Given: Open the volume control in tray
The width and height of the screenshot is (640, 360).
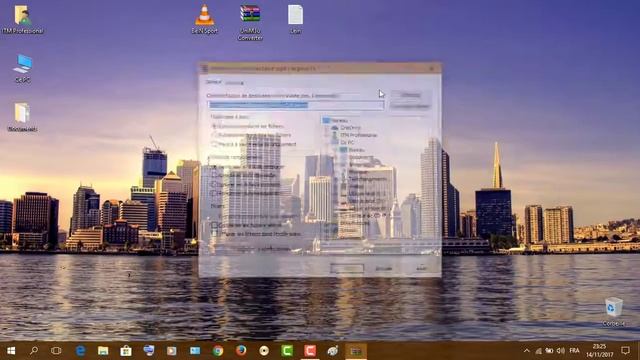Looking at the screenshot, I should (x=561, y=351).
